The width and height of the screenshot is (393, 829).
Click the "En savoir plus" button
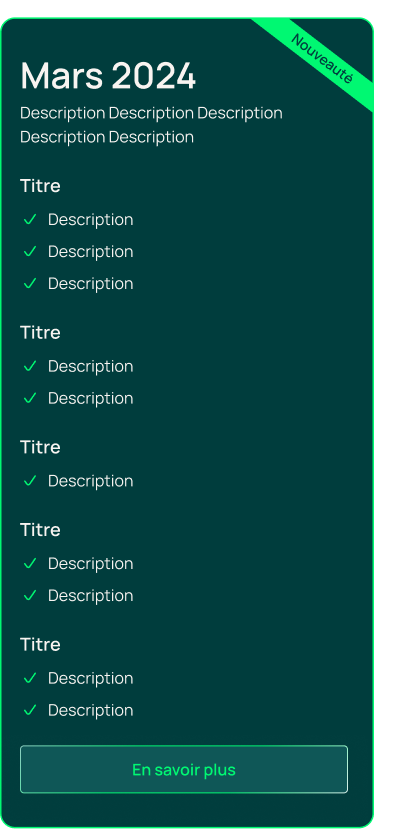184,769
